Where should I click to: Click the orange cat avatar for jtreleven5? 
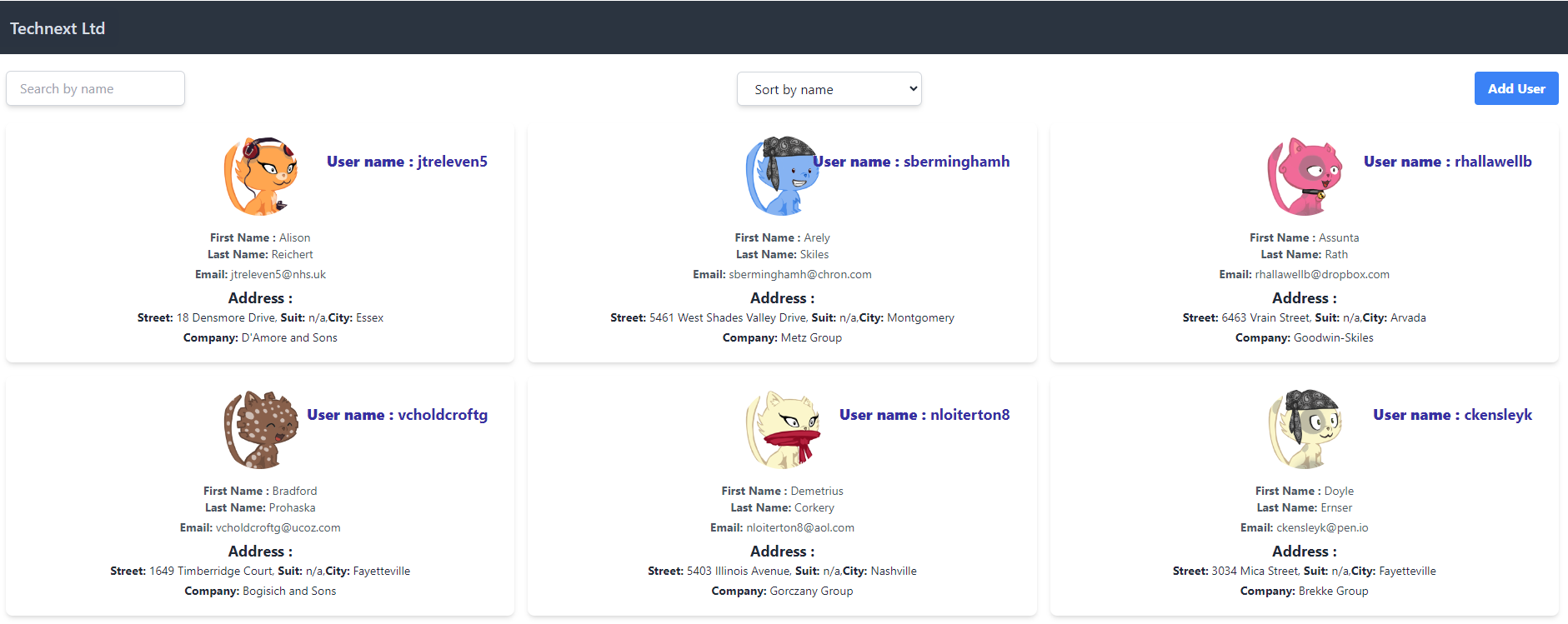pos(261,177)
